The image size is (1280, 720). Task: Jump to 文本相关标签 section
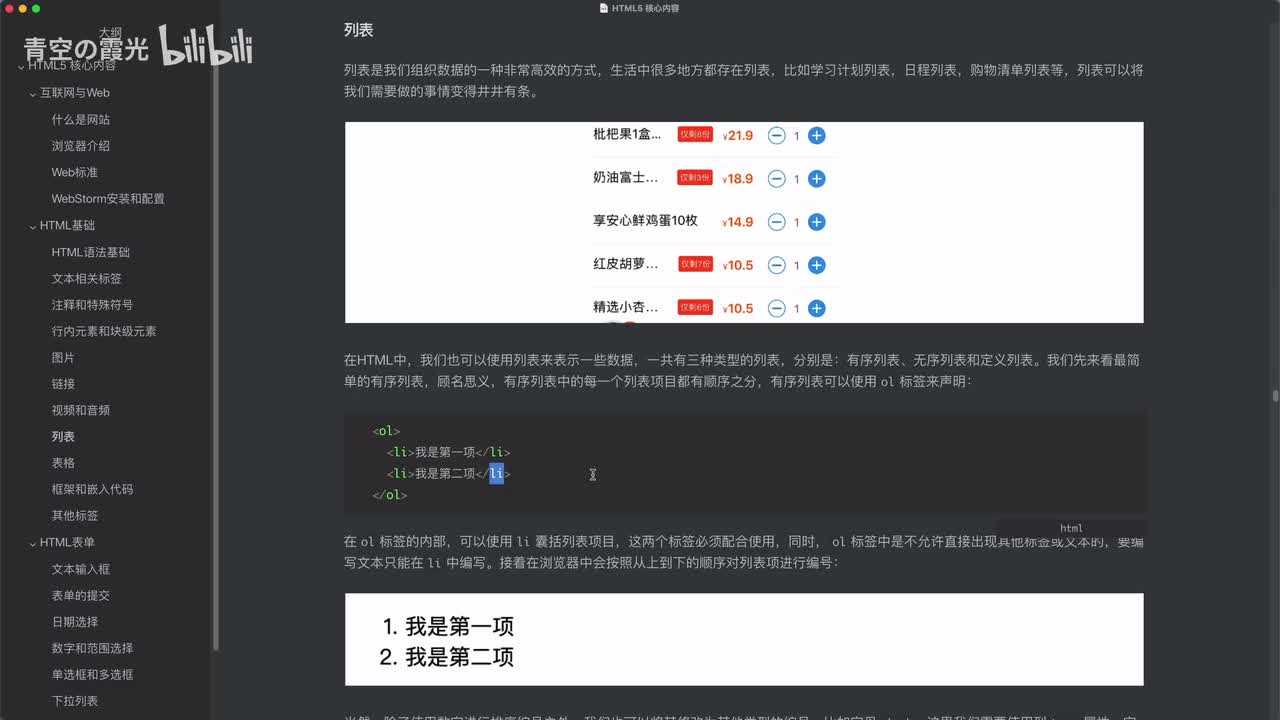87,278
